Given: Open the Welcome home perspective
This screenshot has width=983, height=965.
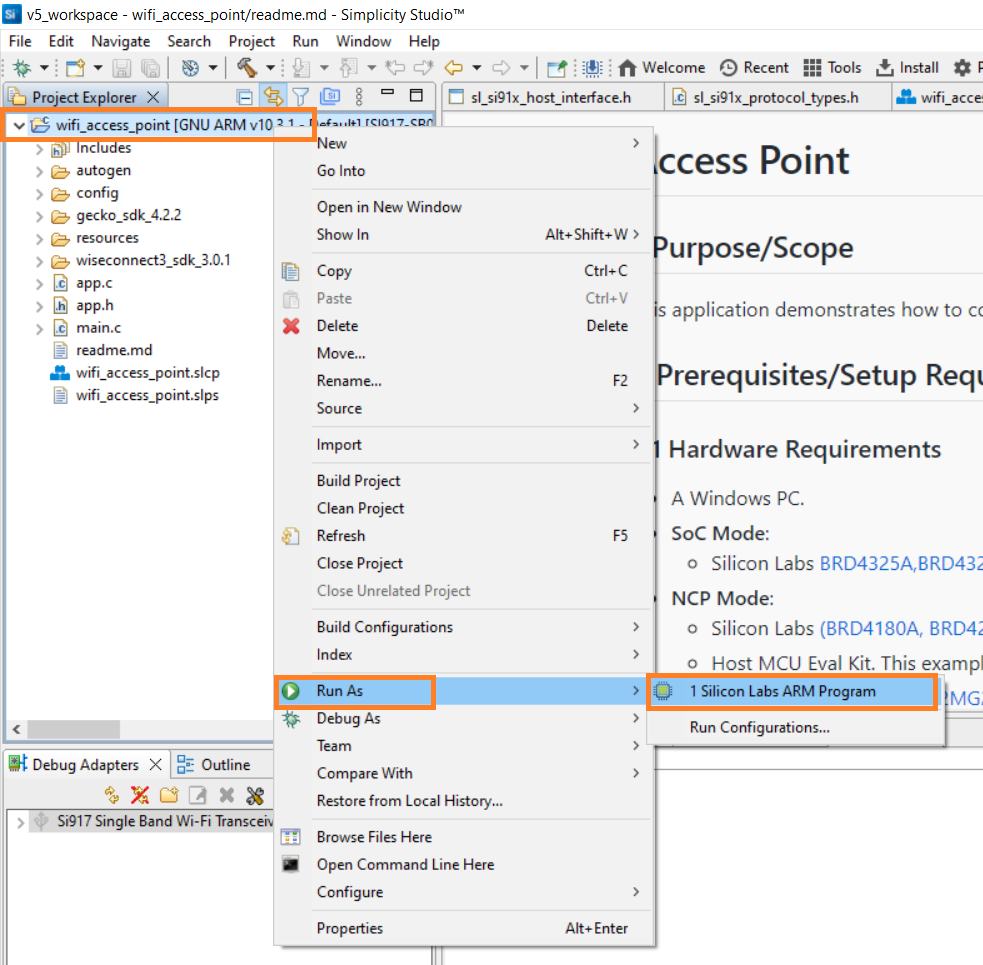Looking at the screenshot, I should coord(661,68).
